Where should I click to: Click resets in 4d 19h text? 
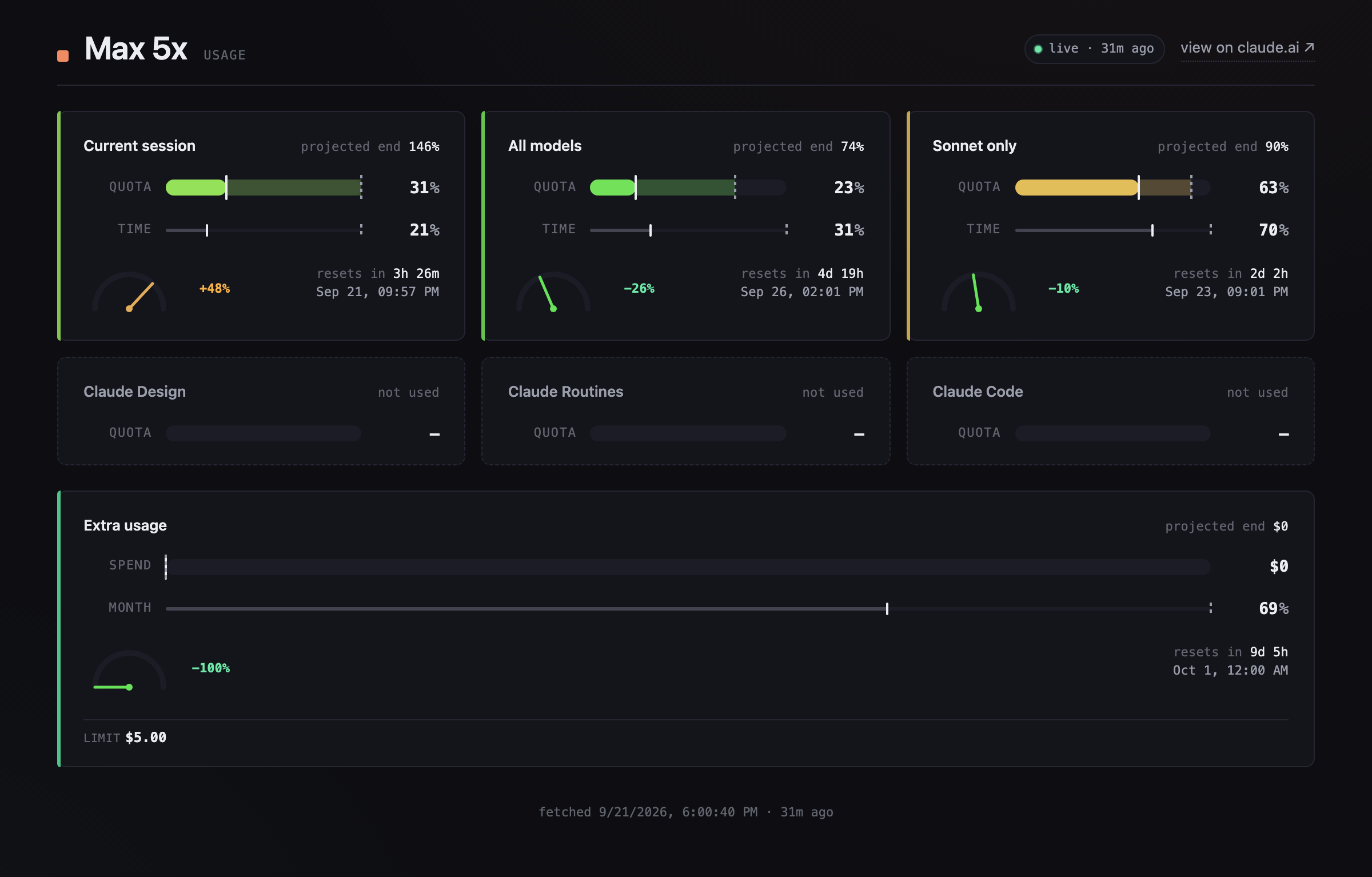pos(803,273)
